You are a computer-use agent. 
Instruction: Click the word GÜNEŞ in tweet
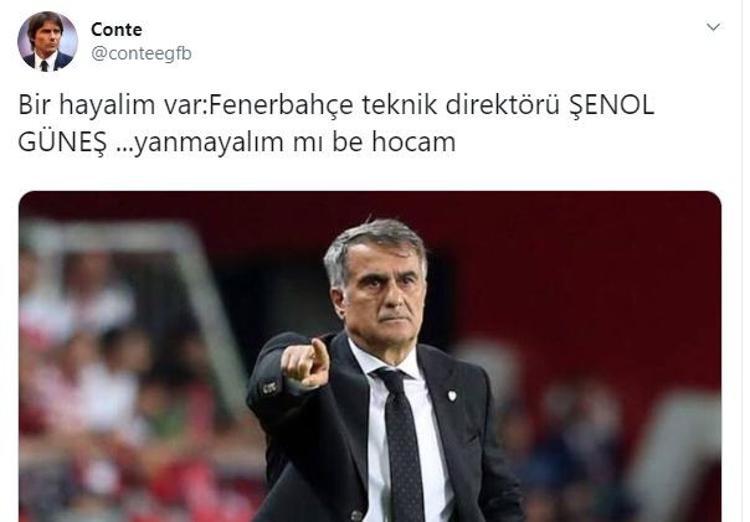coord(62,142)
